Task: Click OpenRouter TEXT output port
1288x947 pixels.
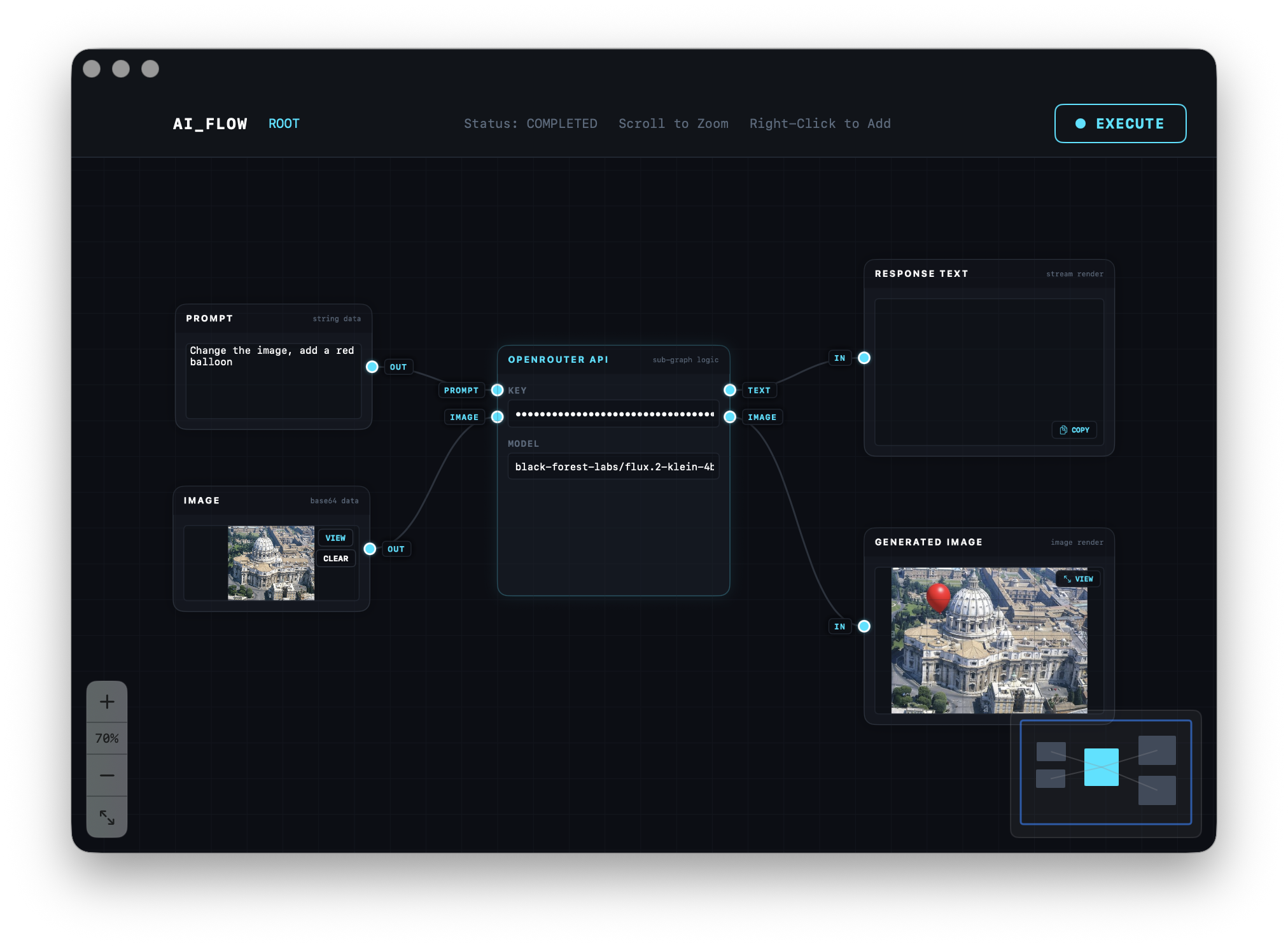Action: pyautogui.click(x=730, y=390)
